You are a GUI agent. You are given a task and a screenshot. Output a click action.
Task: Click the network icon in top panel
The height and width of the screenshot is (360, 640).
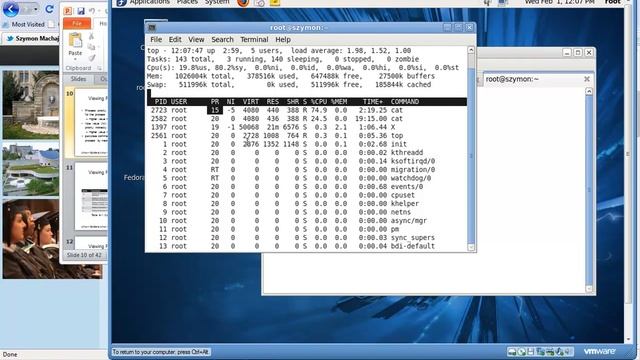pyautogui.click(x=503, y=3)
